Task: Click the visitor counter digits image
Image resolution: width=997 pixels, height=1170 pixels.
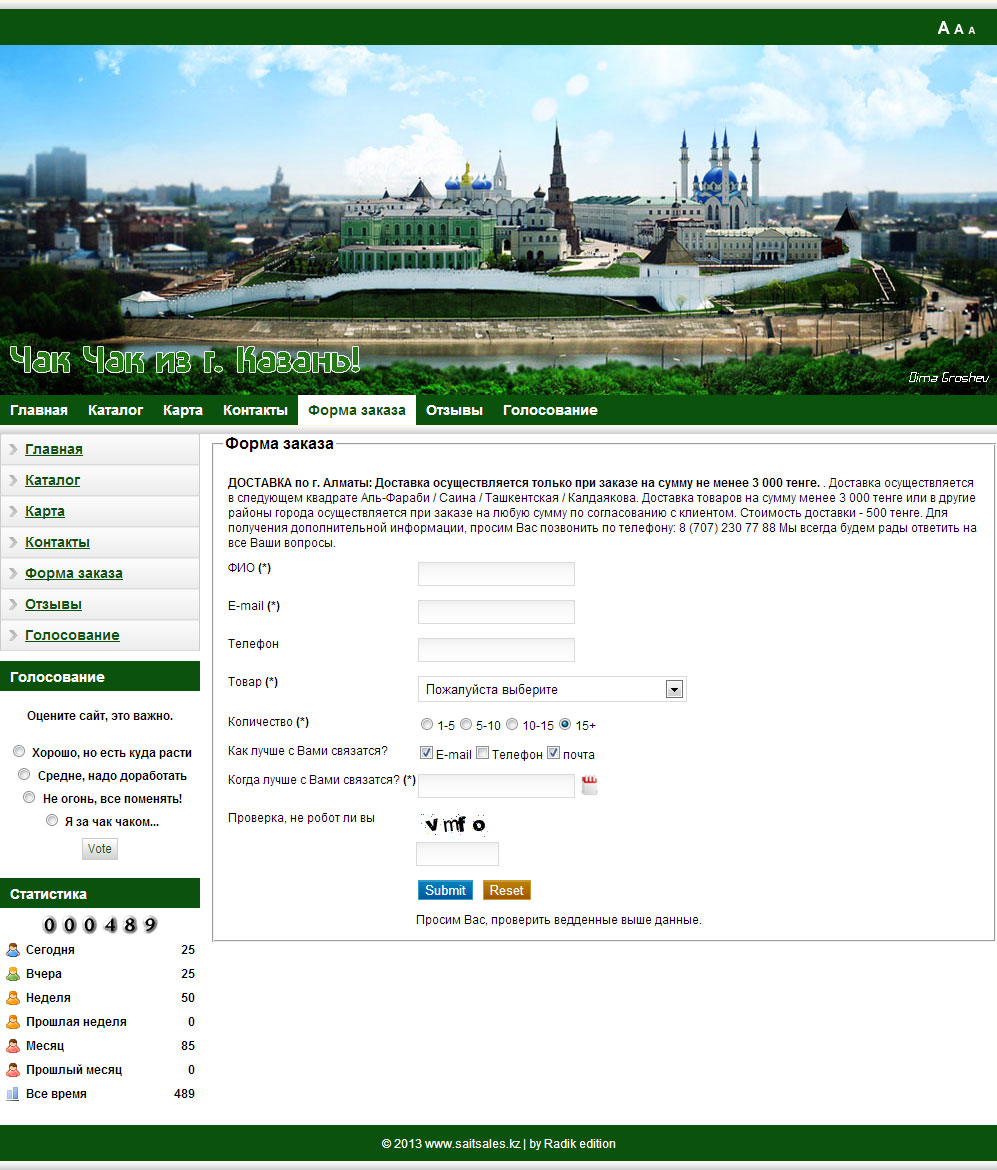Action: tap(100, 924)
